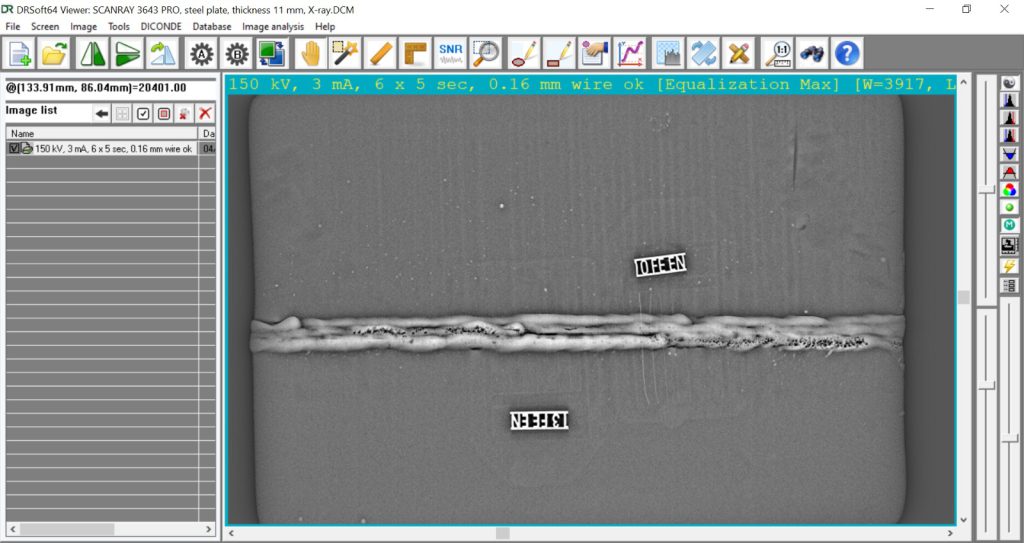The height and width of the screenshot is (543, 1024).
Task: Click the yin-yang invert icon in sidebar
Action: [1010, 84]
